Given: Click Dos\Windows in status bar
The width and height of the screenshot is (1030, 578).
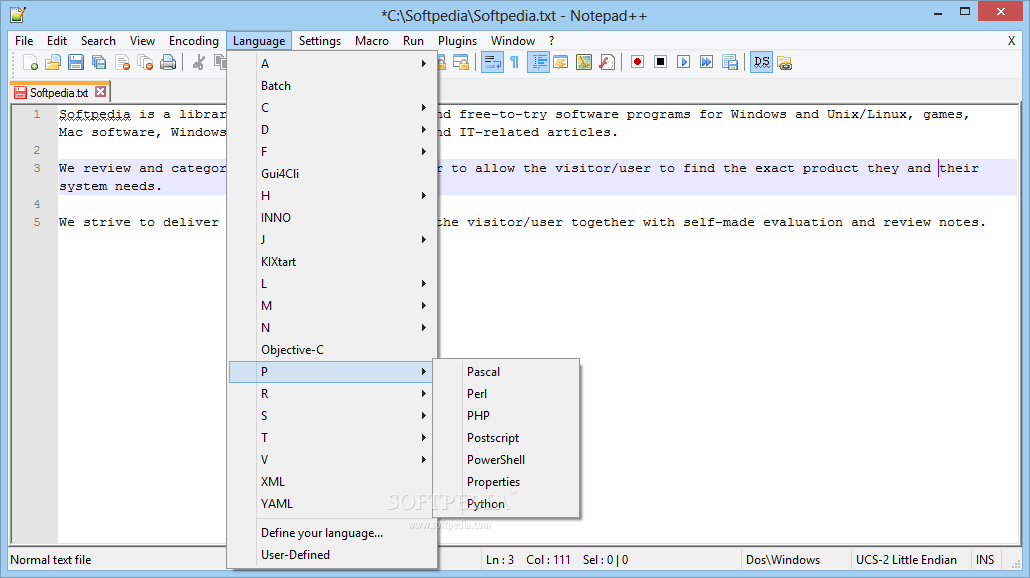Looking at the screenshot, I should pos(783,560).
